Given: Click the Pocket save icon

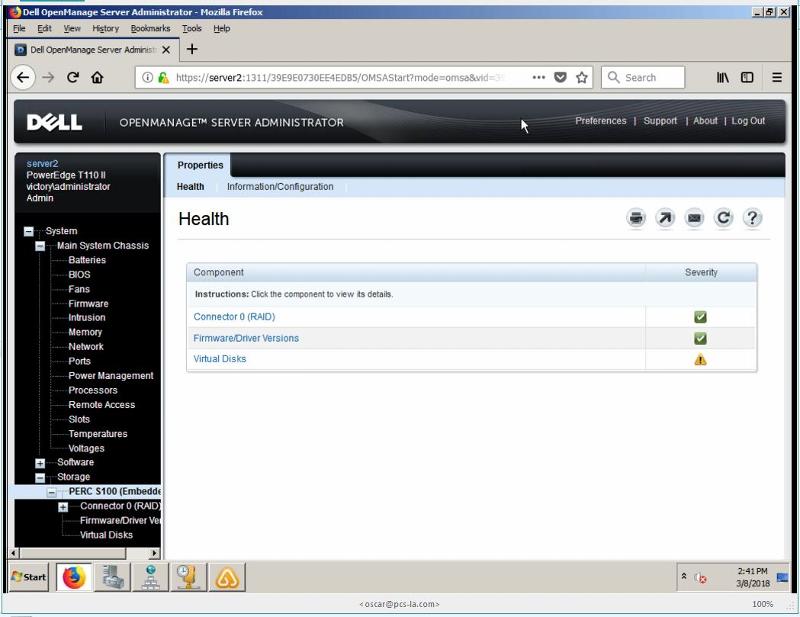Looking at the screenshot, I should click(x=560, y=78).
